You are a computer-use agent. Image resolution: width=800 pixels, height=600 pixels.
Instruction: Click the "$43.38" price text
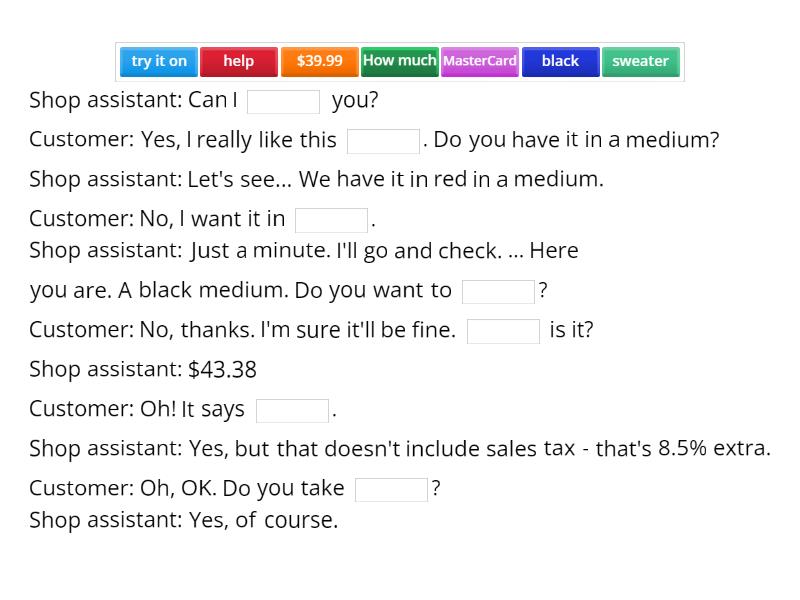(x=230, y=369)
